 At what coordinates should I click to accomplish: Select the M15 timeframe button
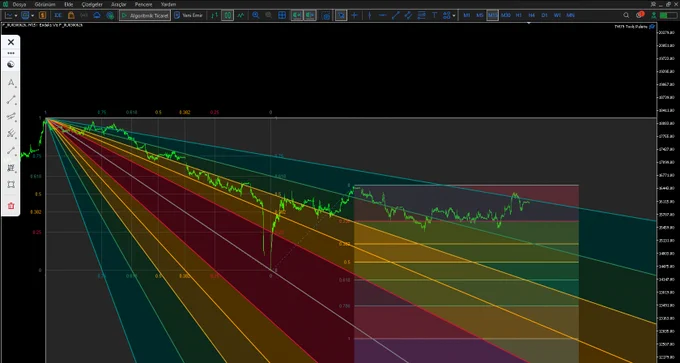click(x=493, y=15)
